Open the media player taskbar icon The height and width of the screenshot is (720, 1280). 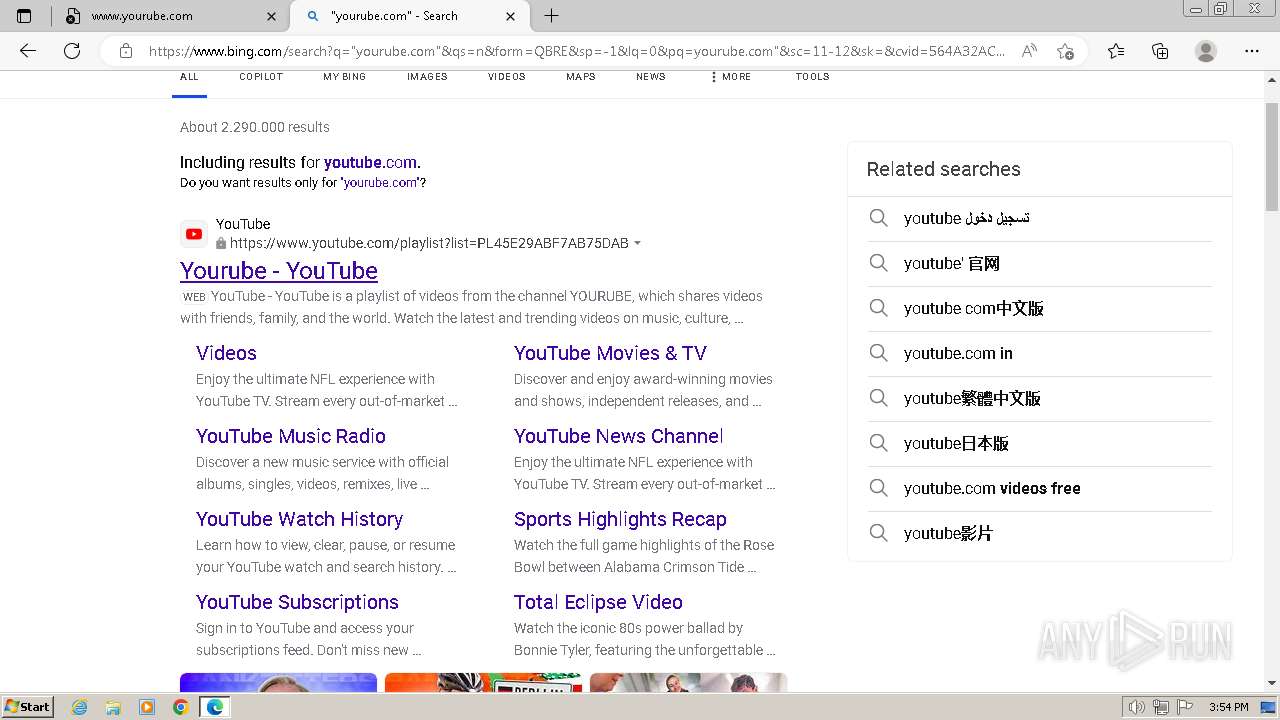(147, 707)
